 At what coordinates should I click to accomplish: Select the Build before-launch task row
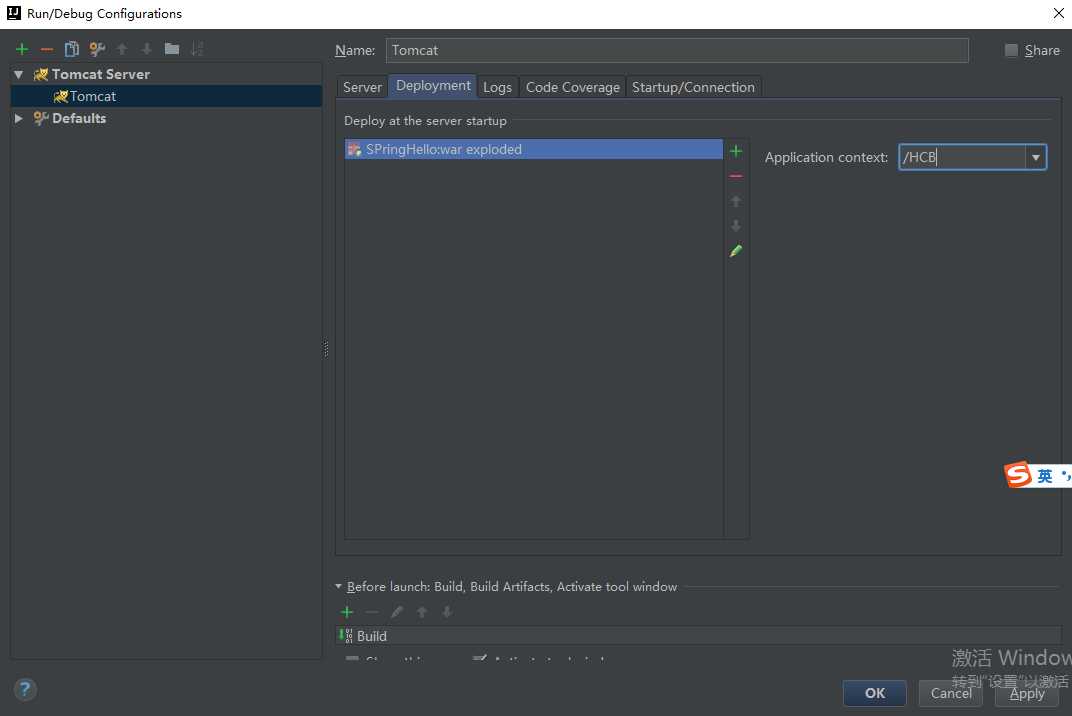tap(697, 636)
